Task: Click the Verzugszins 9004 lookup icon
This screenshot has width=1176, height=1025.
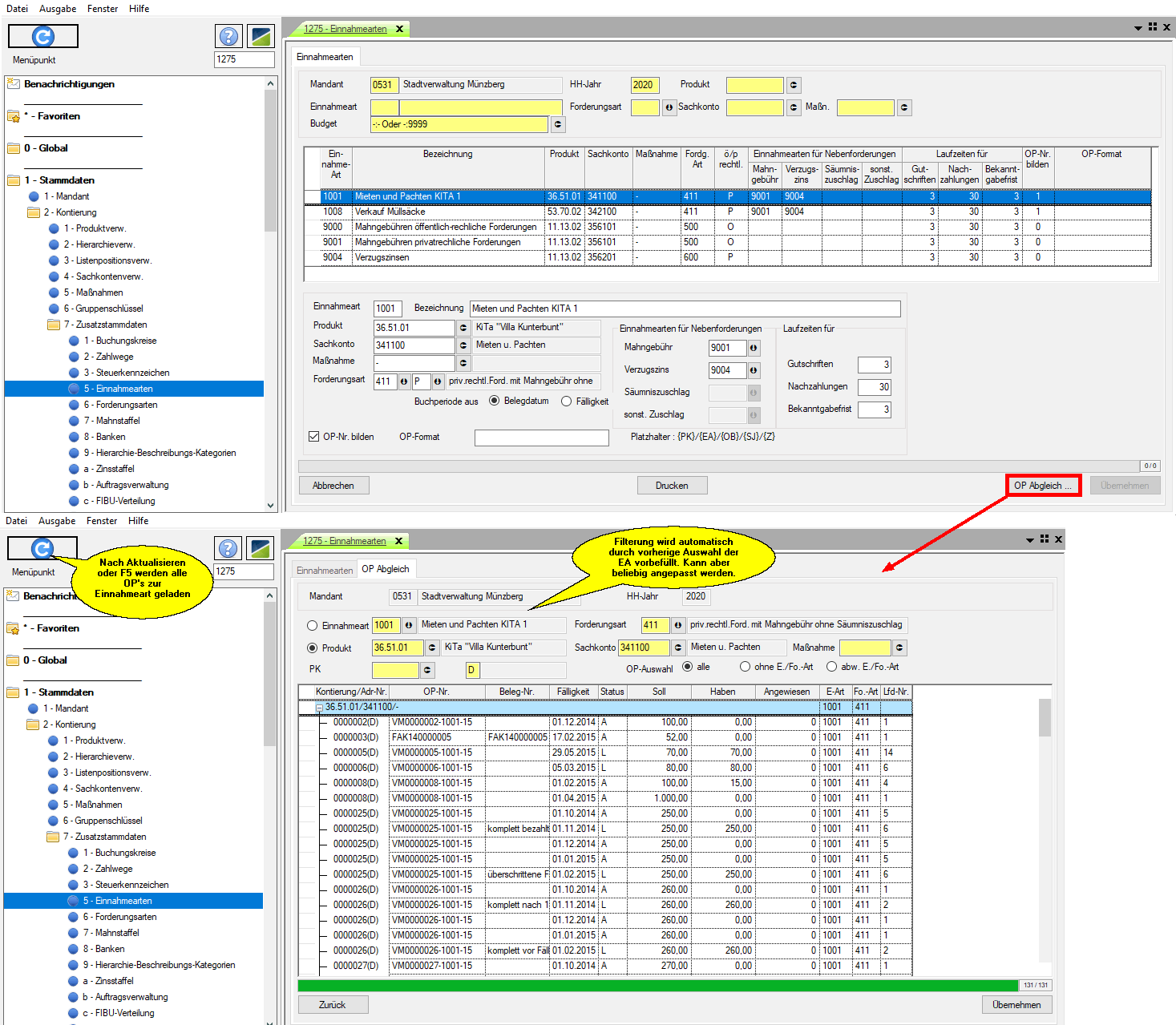Action: coord(754,370)
